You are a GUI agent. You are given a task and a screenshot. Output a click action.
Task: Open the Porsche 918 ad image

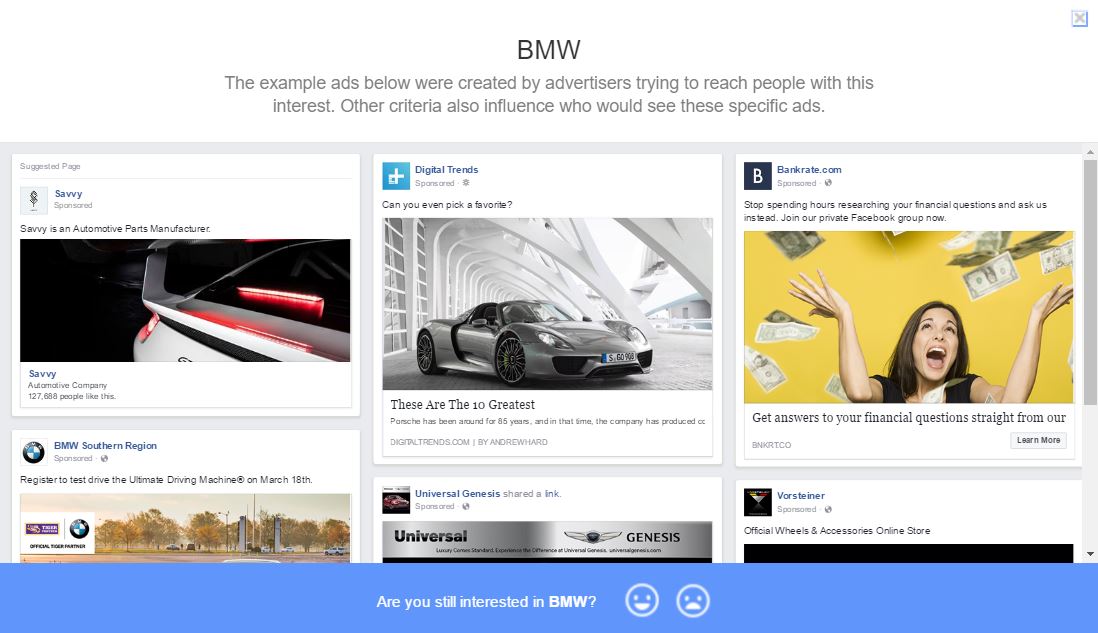(x=547, y=304)
